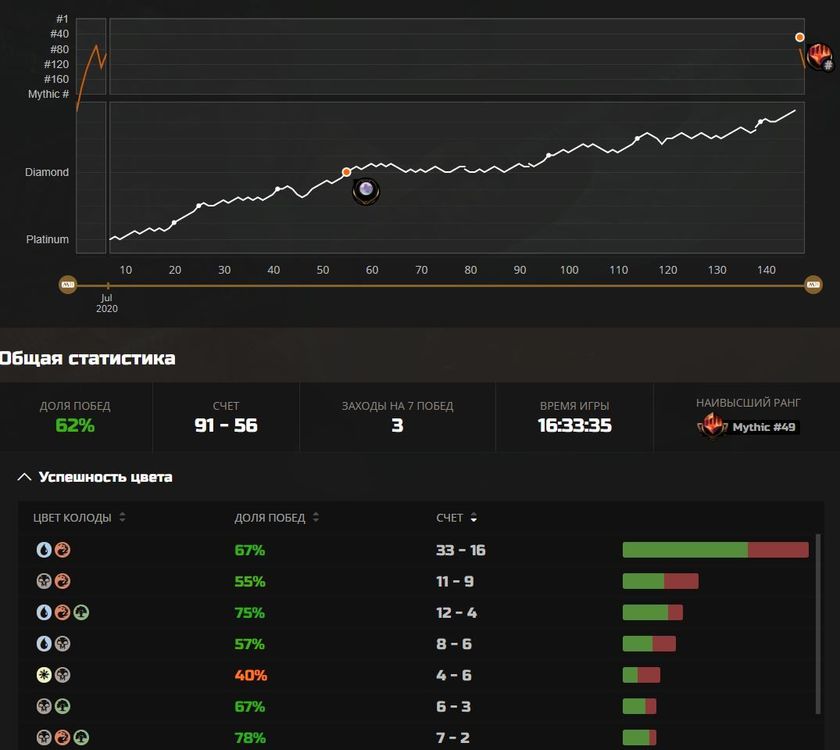Viewport: 840px width, 750px height.
Task: Click the orange point at the Diamond rank-up
Action: pyautogui.click(x=346, y=172)
